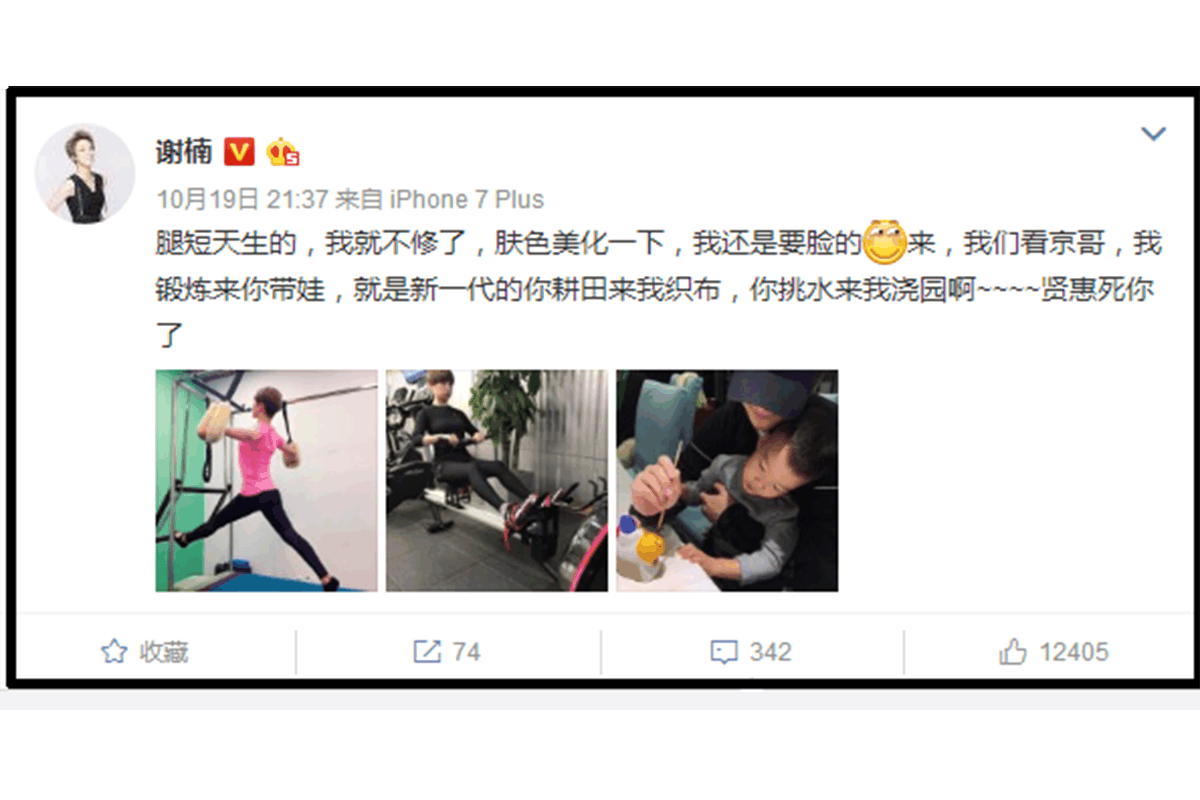1200x800 pixels.
Task: Click the smiley emoji in post text
Action: coord(884,243)
